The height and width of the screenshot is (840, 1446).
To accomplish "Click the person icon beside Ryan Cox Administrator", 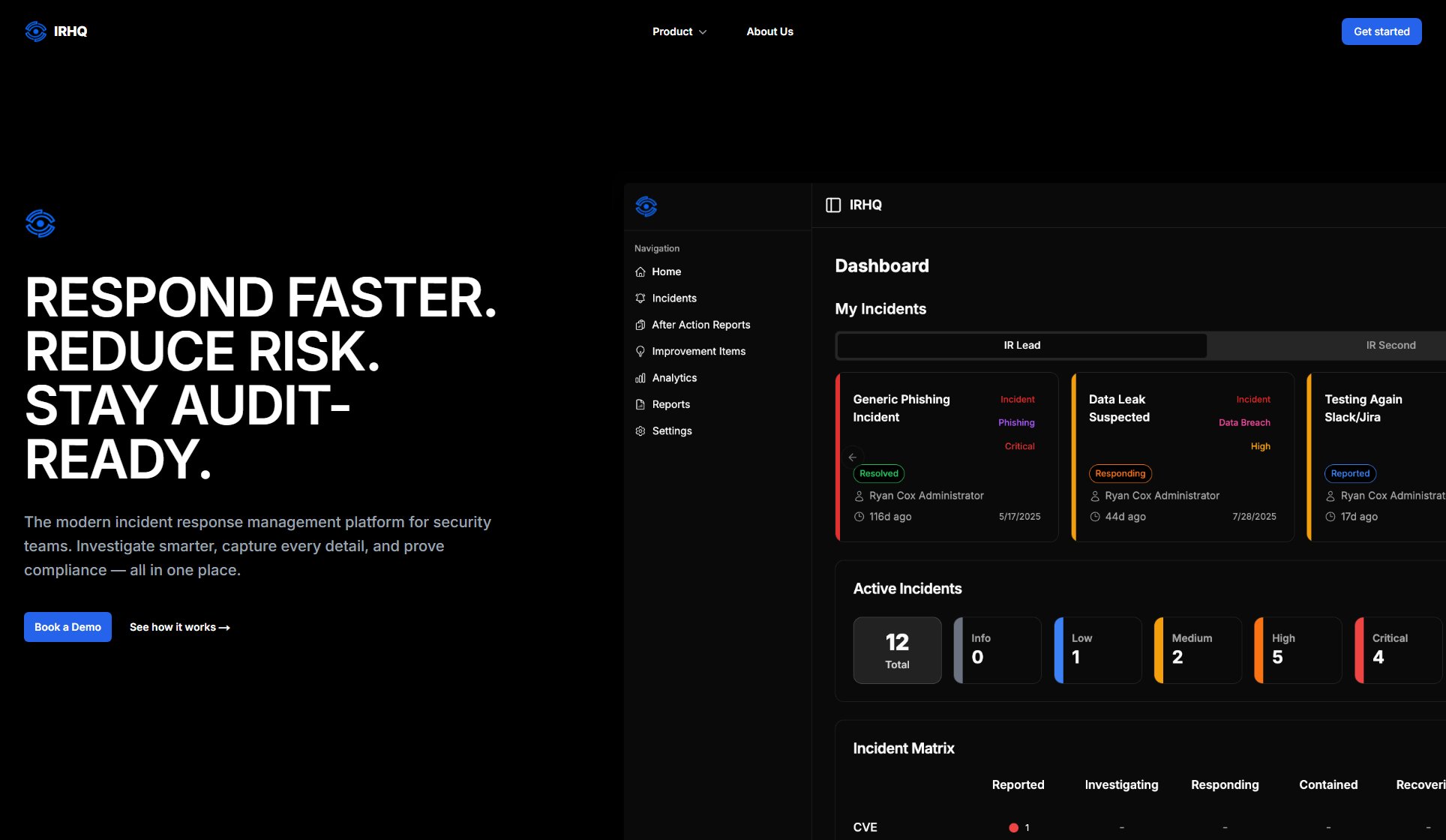I will 859,495.
